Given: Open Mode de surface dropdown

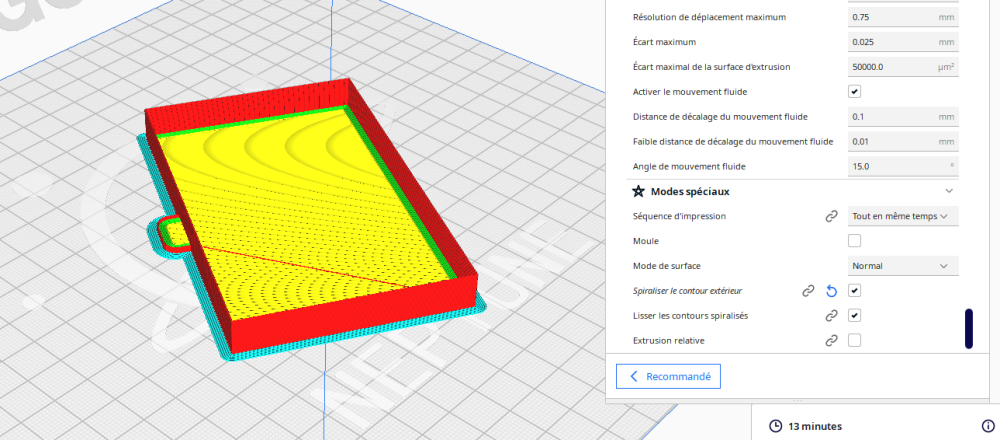Looking at the screenshot, I should tap(903, 266).
